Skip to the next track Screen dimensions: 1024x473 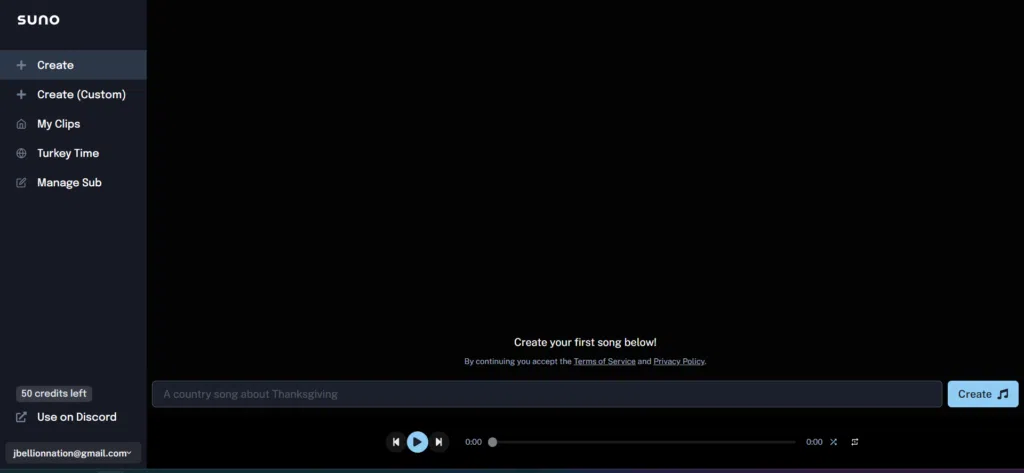[x=438, y=442]
